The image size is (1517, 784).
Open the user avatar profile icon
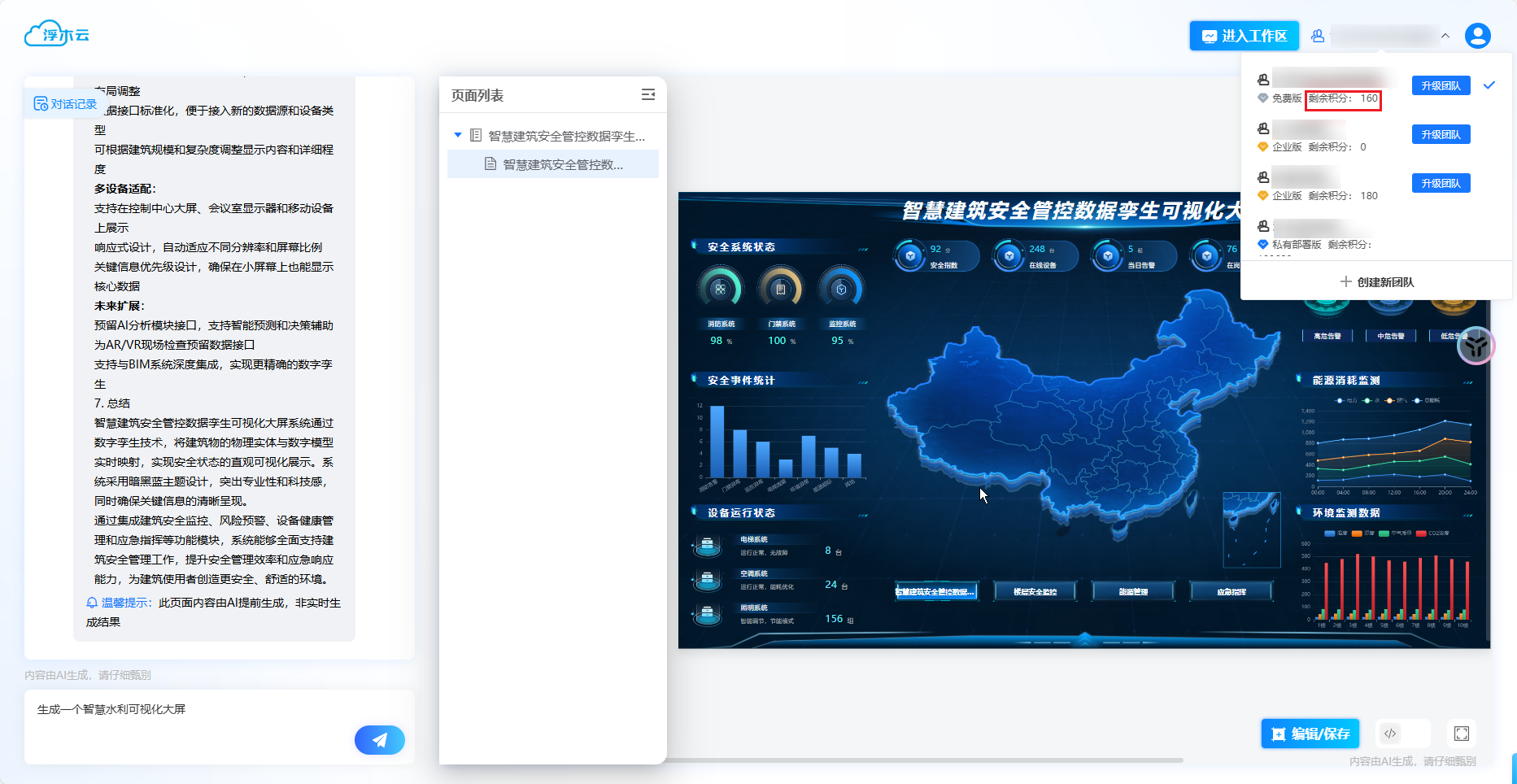point(1477,36)
